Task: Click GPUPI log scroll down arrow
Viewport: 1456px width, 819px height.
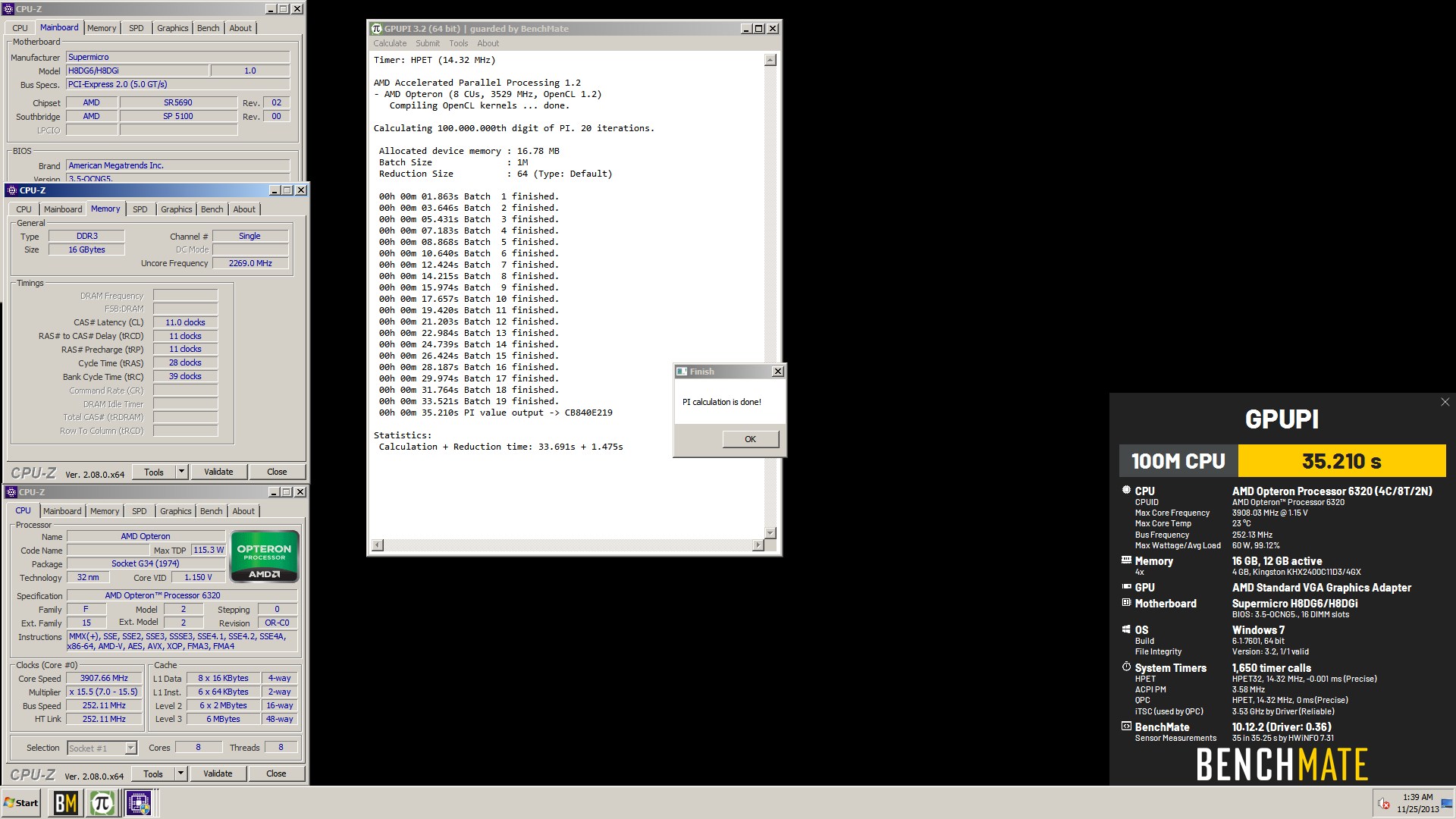Action: [x=770, y=533]
